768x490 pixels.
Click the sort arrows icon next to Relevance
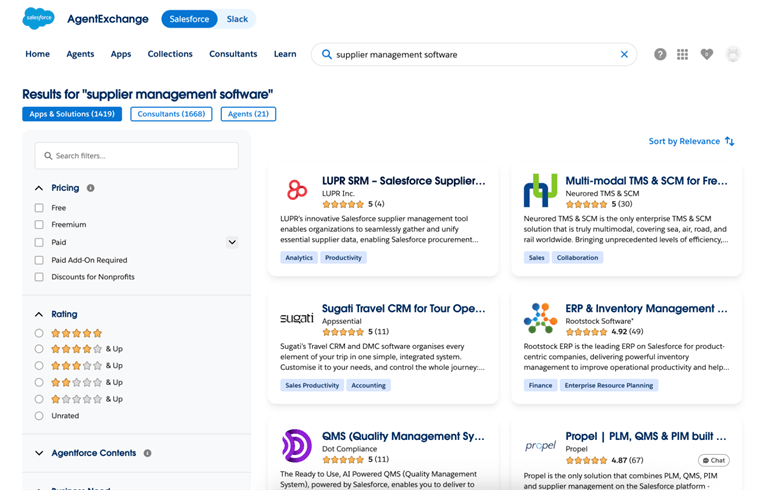(x=729, y=141)
